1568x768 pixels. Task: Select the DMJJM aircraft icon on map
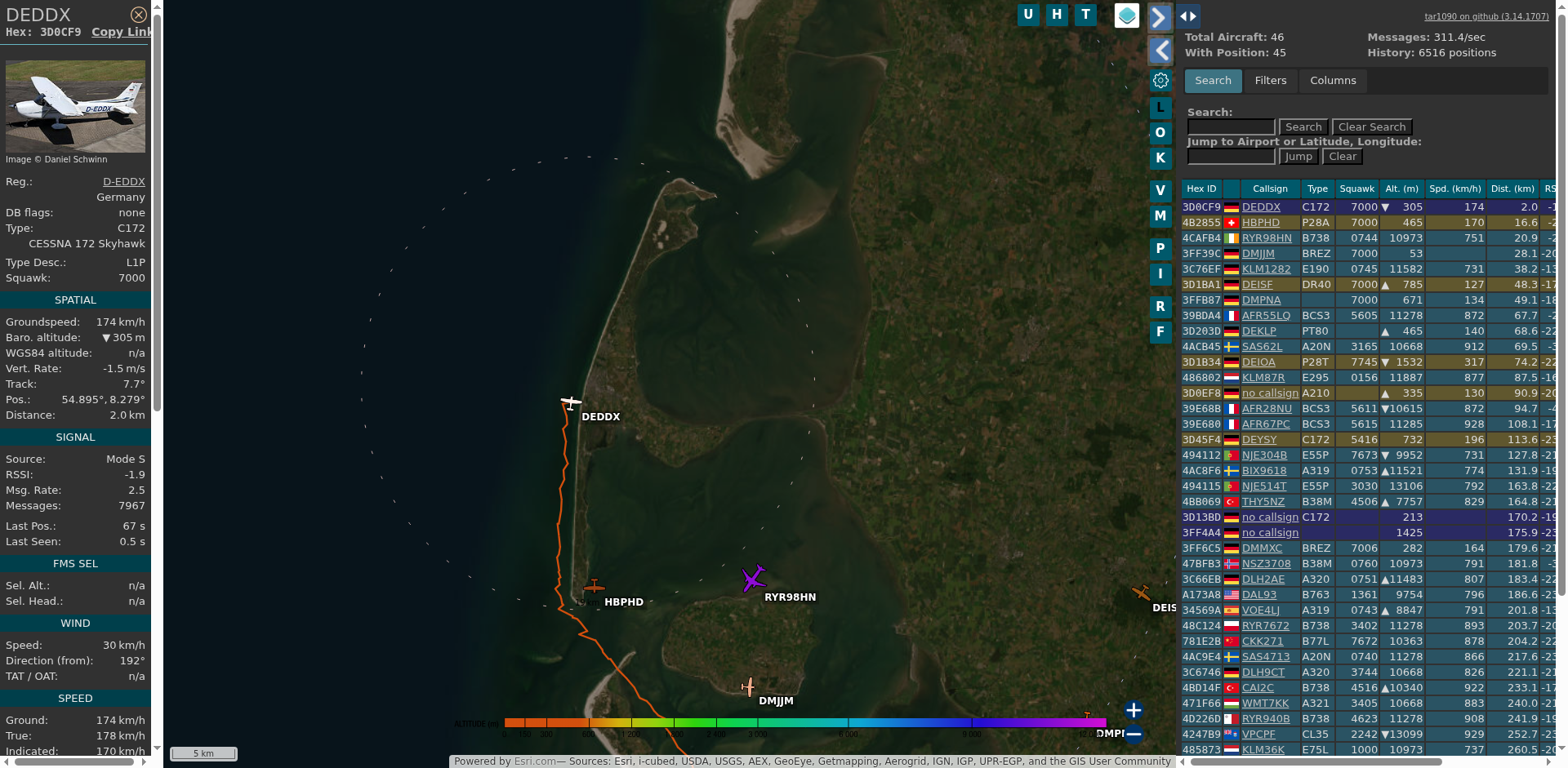pos(748,687)
